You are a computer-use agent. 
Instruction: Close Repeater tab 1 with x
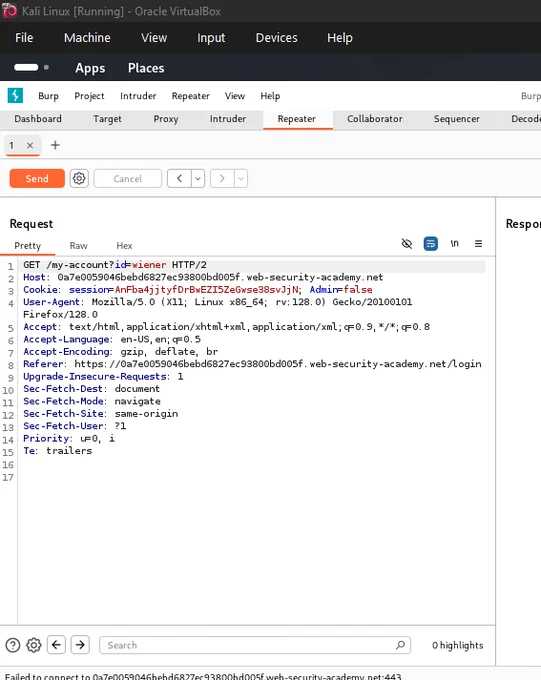pos(30,145)
